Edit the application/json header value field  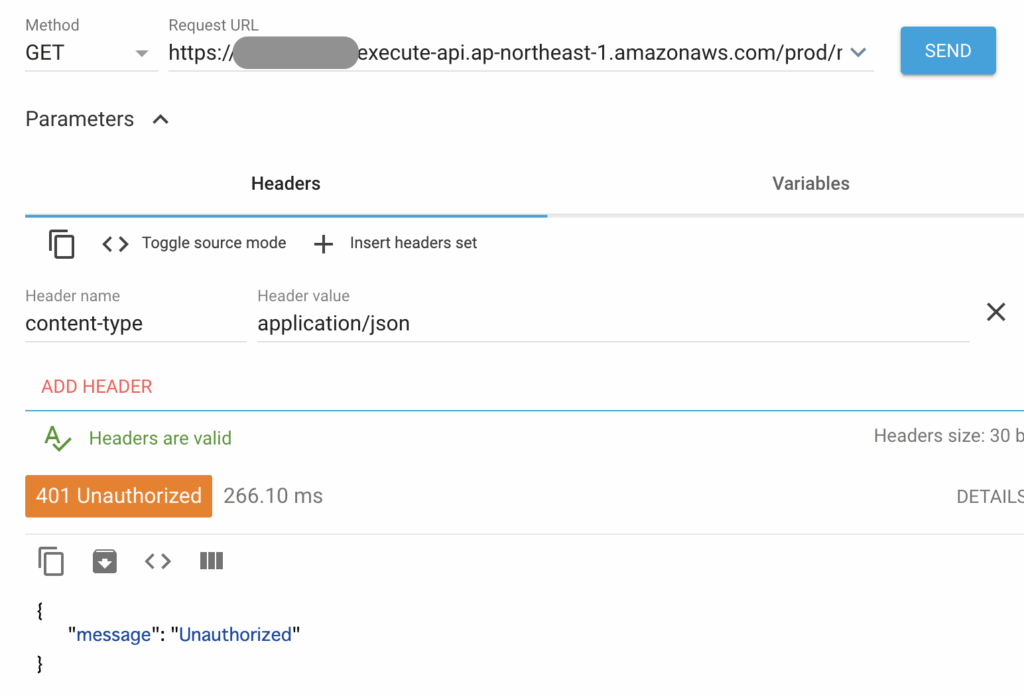pos(613,324)
